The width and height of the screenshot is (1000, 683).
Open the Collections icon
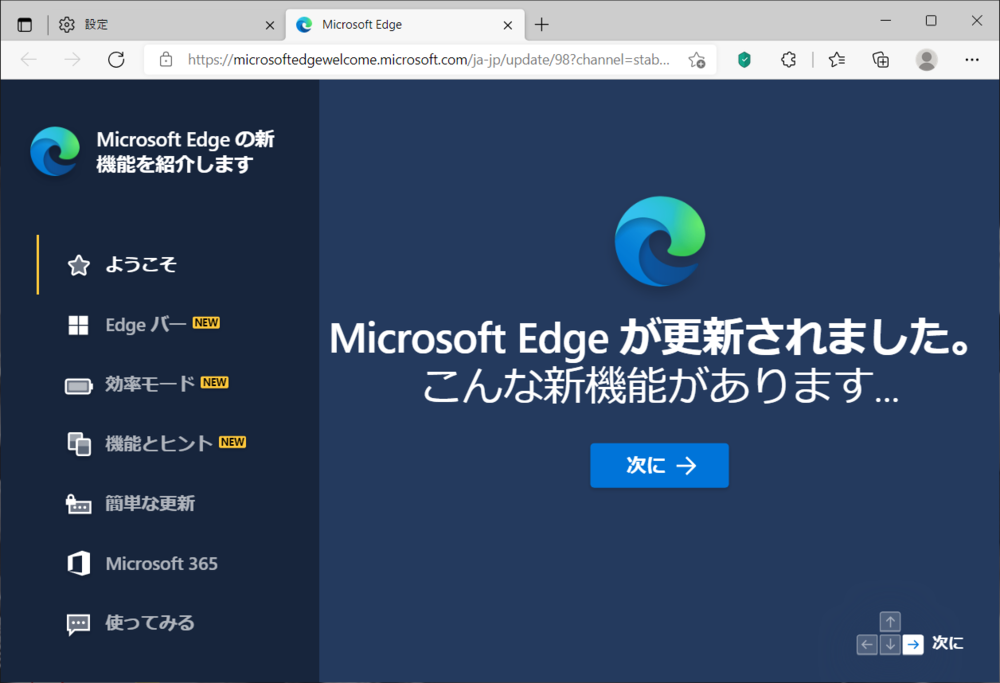tap(881, 59)
